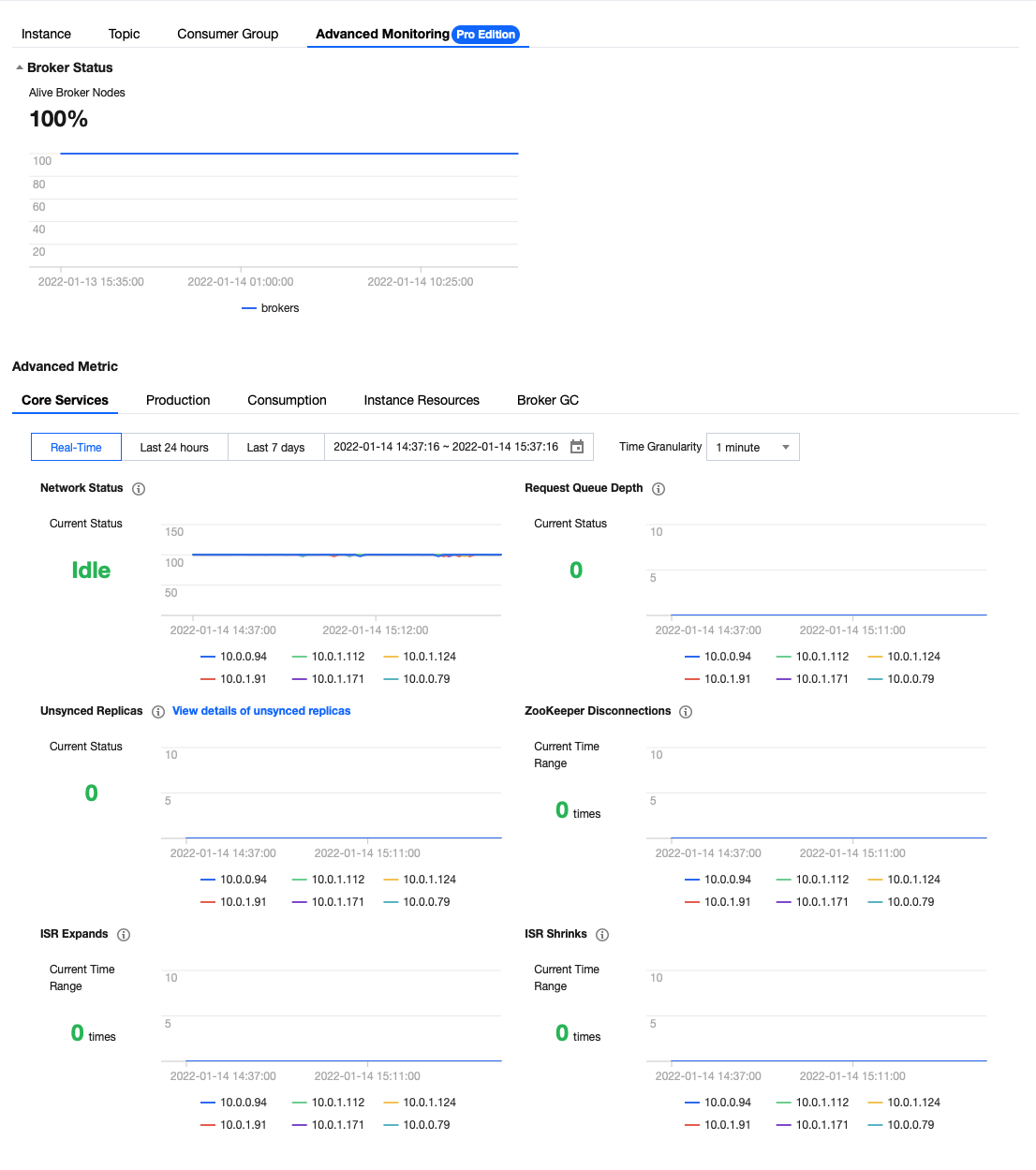Switch to the Consumer Group tab
Image resolution: width=1036 pixels, height=1170 pixels.
tap(228, 34)
